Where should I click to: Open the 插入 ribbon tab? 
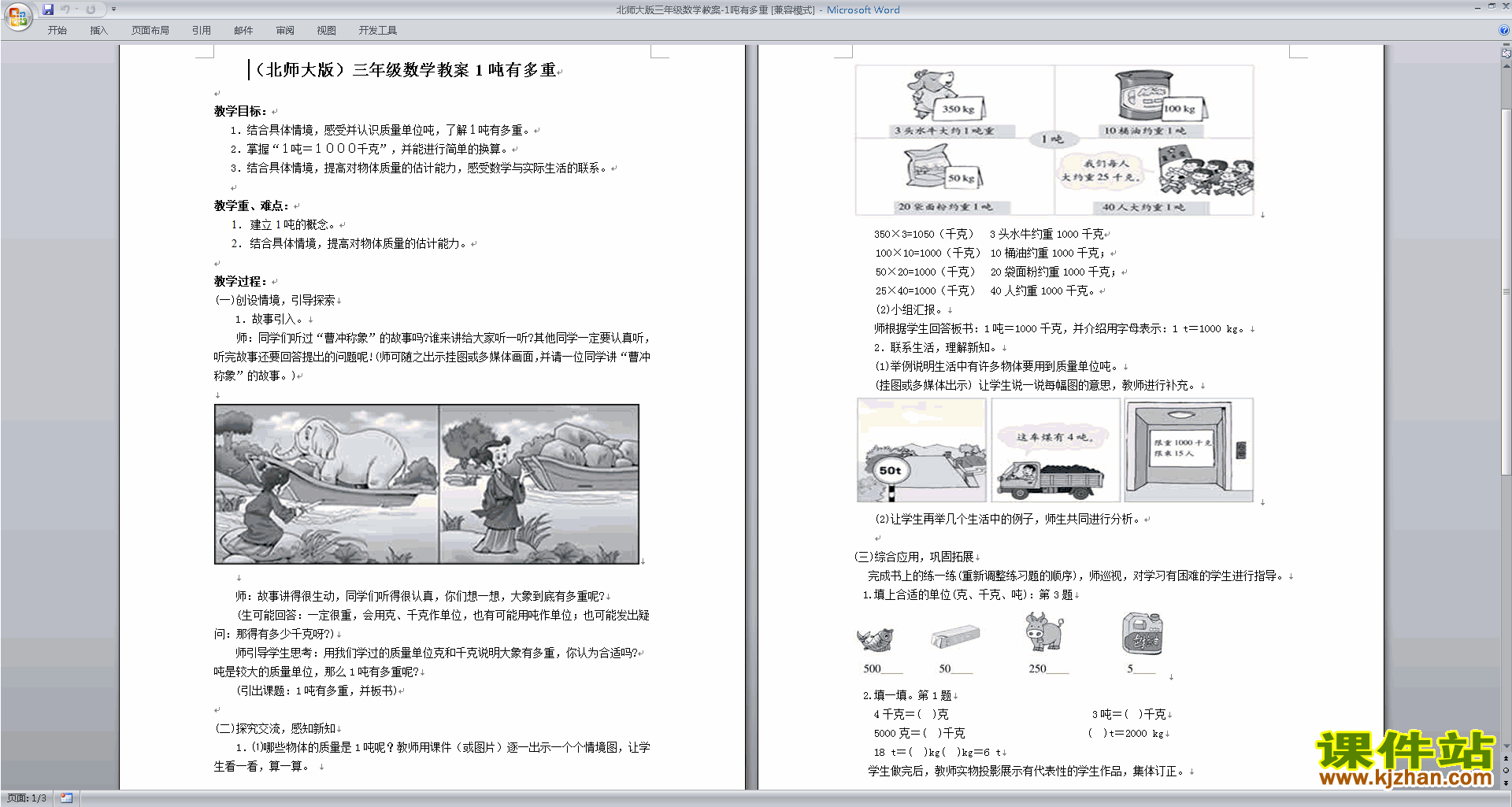pyautogui.click(x=98, y=30)
